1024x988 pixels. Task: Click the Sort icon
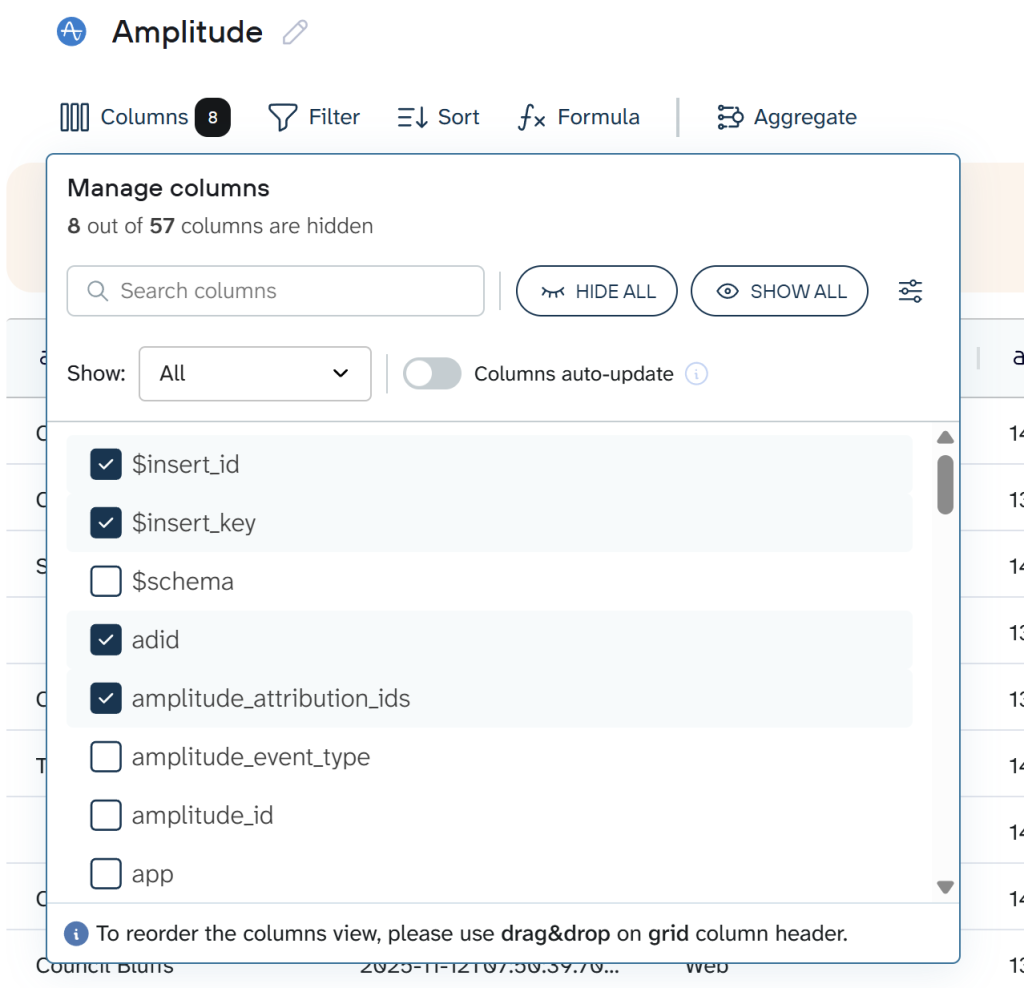click(410, 117)
